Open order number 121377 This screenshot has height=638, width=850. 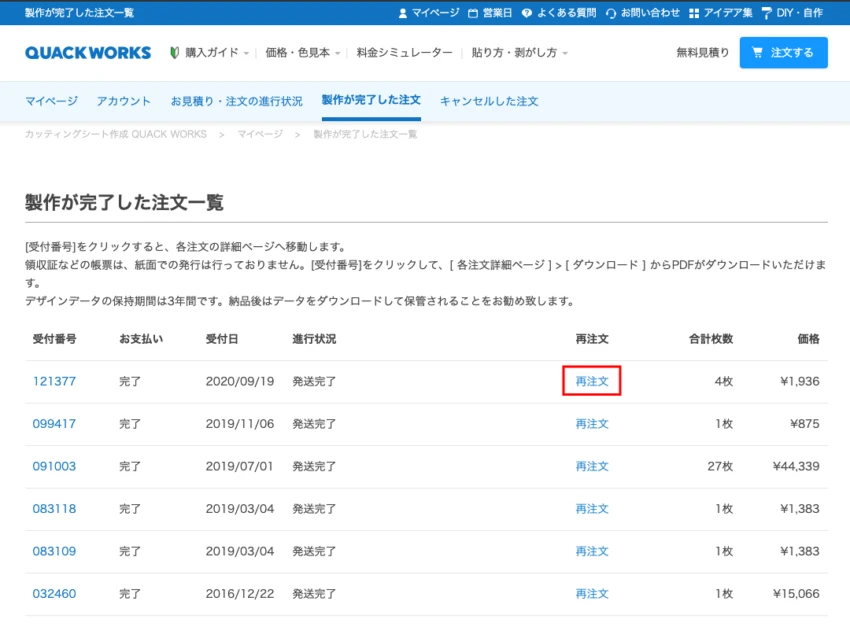(x=54, y=381)
